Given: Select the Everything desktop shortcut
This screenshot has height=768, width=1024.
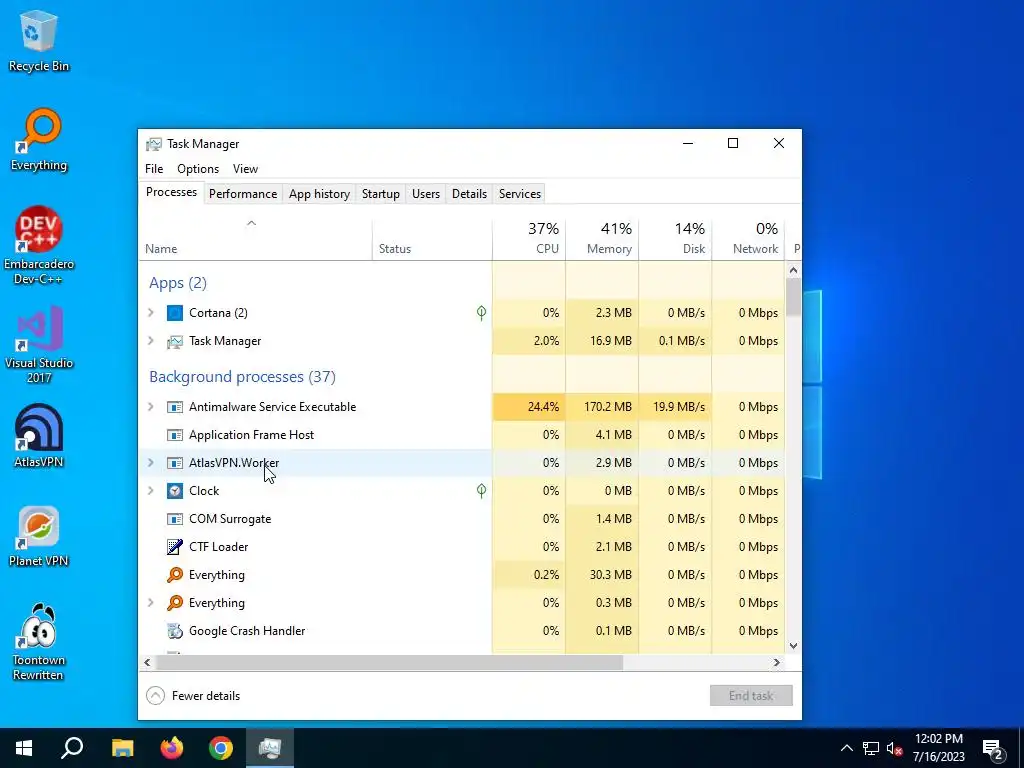Looking at the screenshot, I should (x=39, y=140).
